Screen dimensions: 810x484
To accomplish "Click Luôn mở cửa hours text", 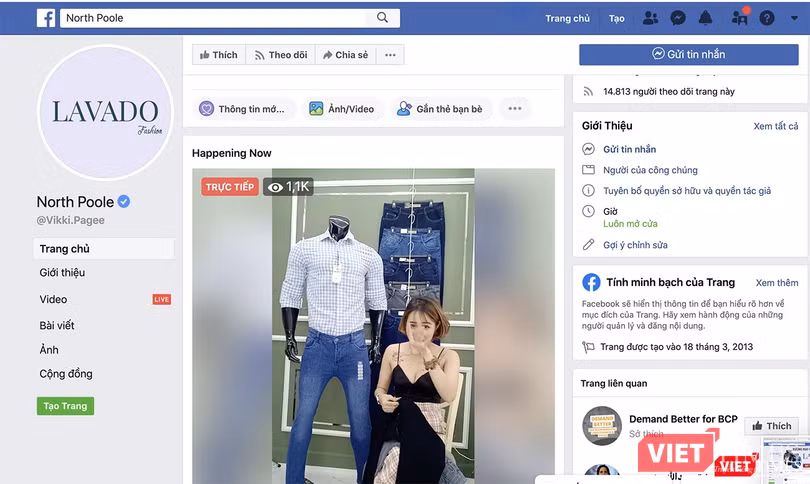I will pyautogui.click(x=630, y=224).
